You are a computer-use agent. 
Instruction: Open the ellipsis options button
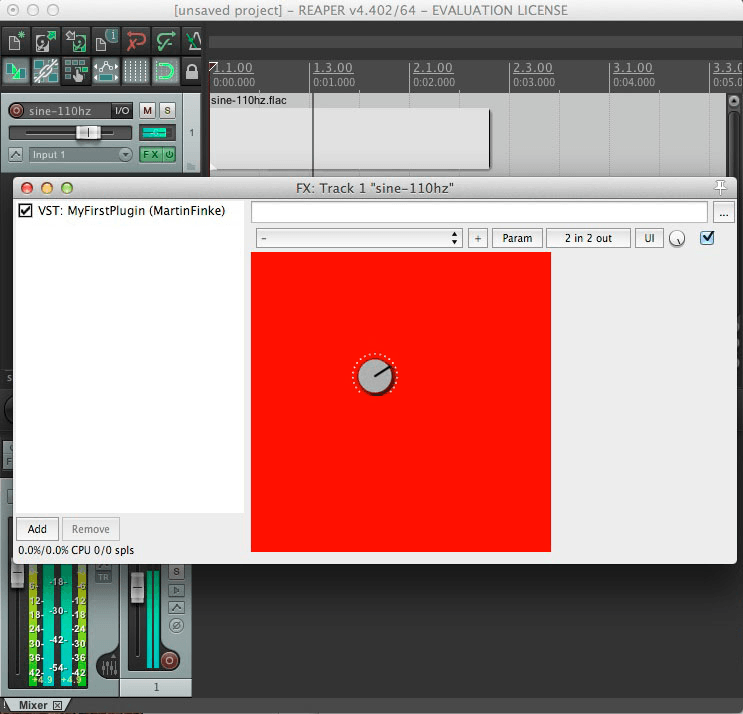[724, 212]
